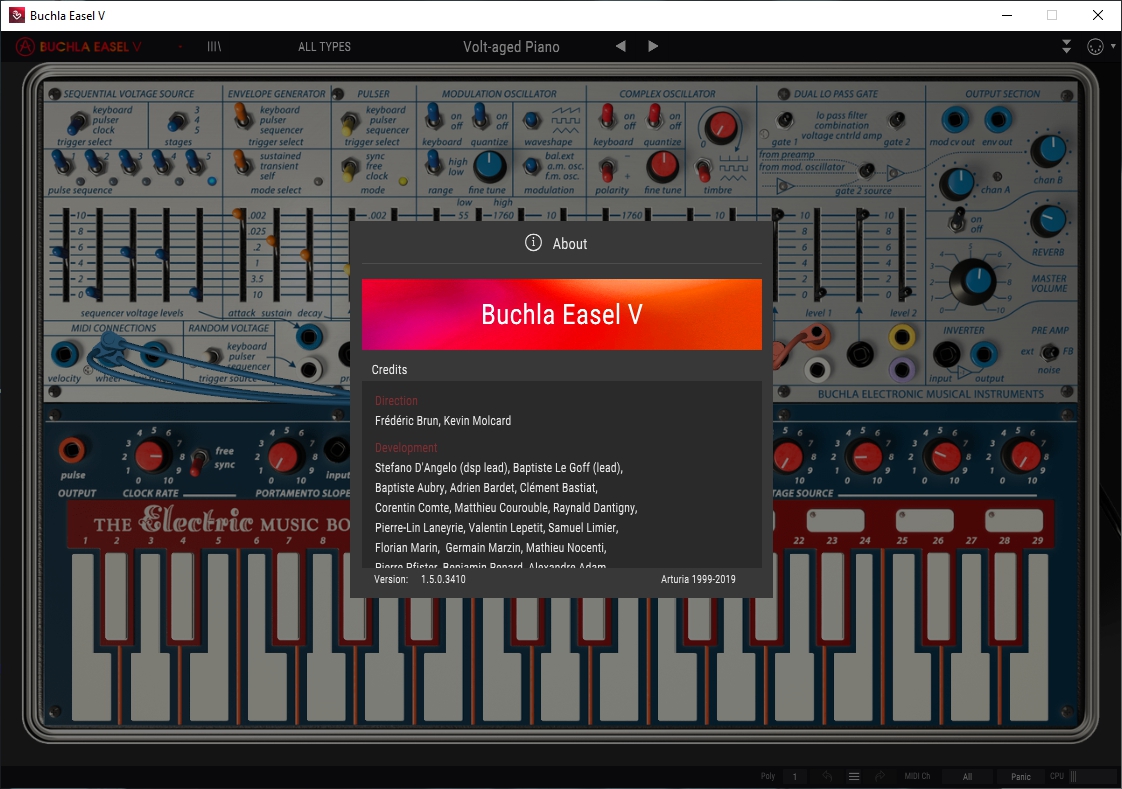This screenshot has height=789, width=1122.
Task: Click the Buchla Easel V red banner
Action: (x=562, y=314)
